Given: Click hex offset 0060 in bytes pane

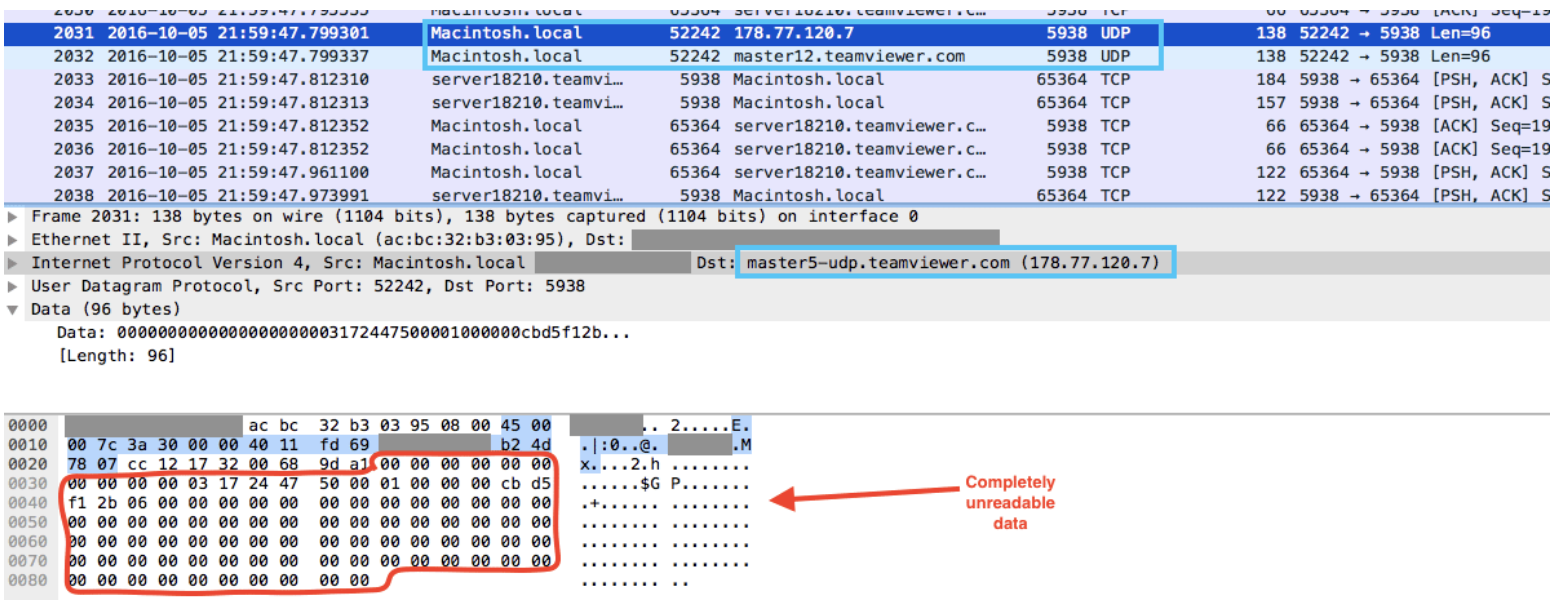Looking at the screenshot, I should (28, 541).
